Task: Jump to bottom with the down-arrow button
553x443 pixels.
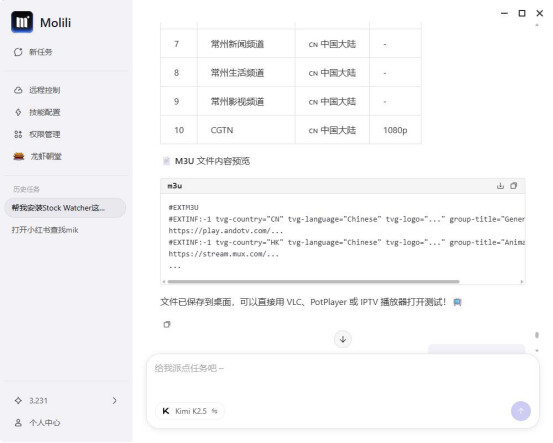Action: (x=343, y=339)
